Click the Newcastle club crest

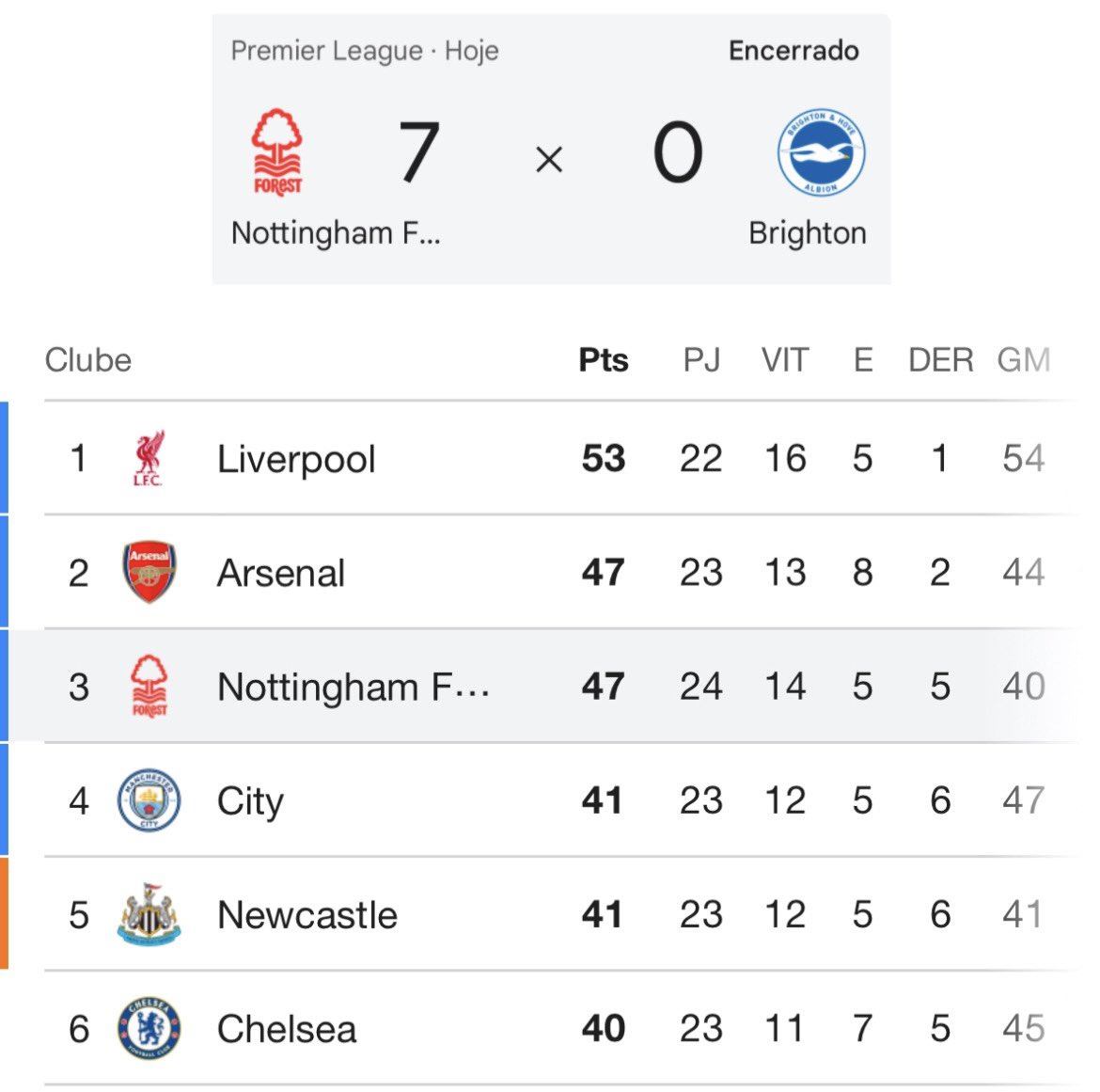(149, 913)
